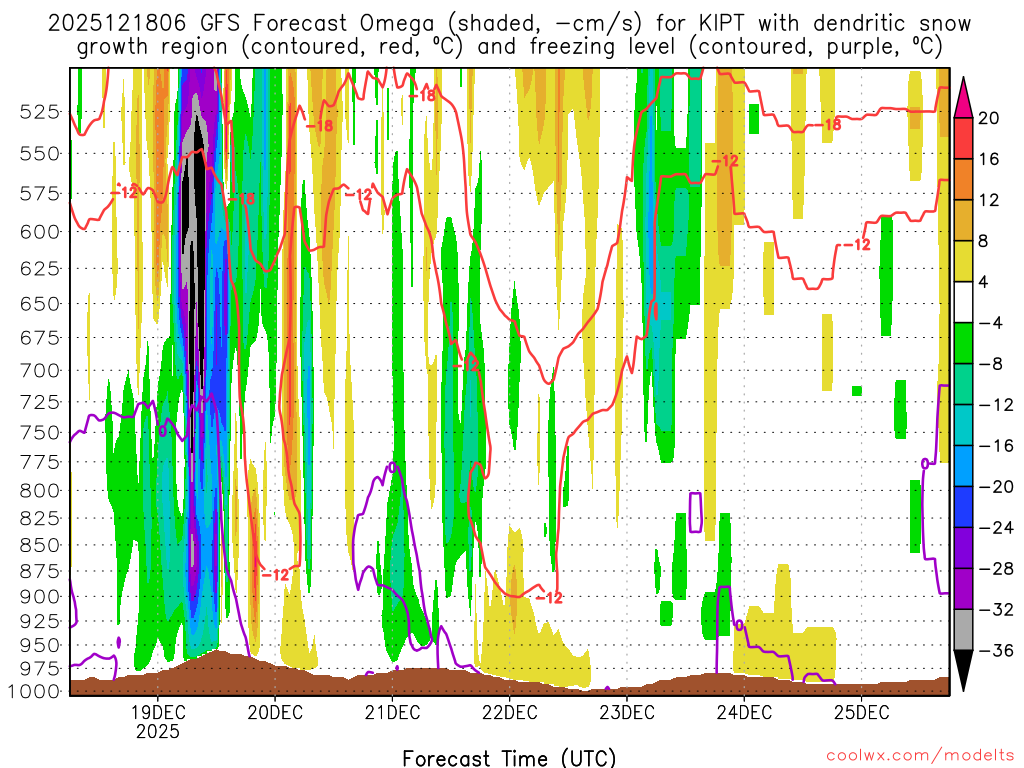This screenshot has width=1024, height=768.
Task: Select the 25DEC x-axis label
Action: 861,712
